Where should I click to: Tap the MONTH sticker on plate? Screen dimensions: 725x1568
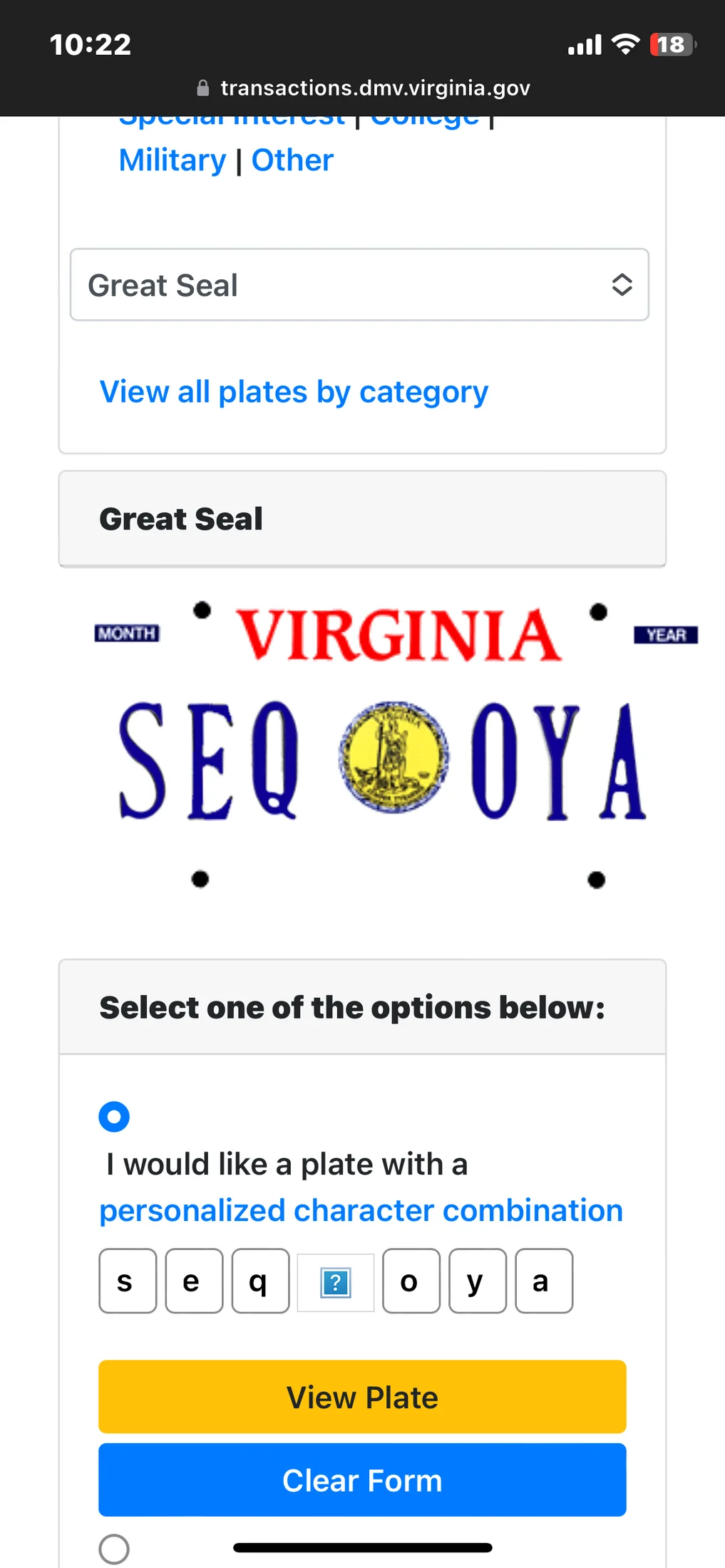click(x=127, y=633)
